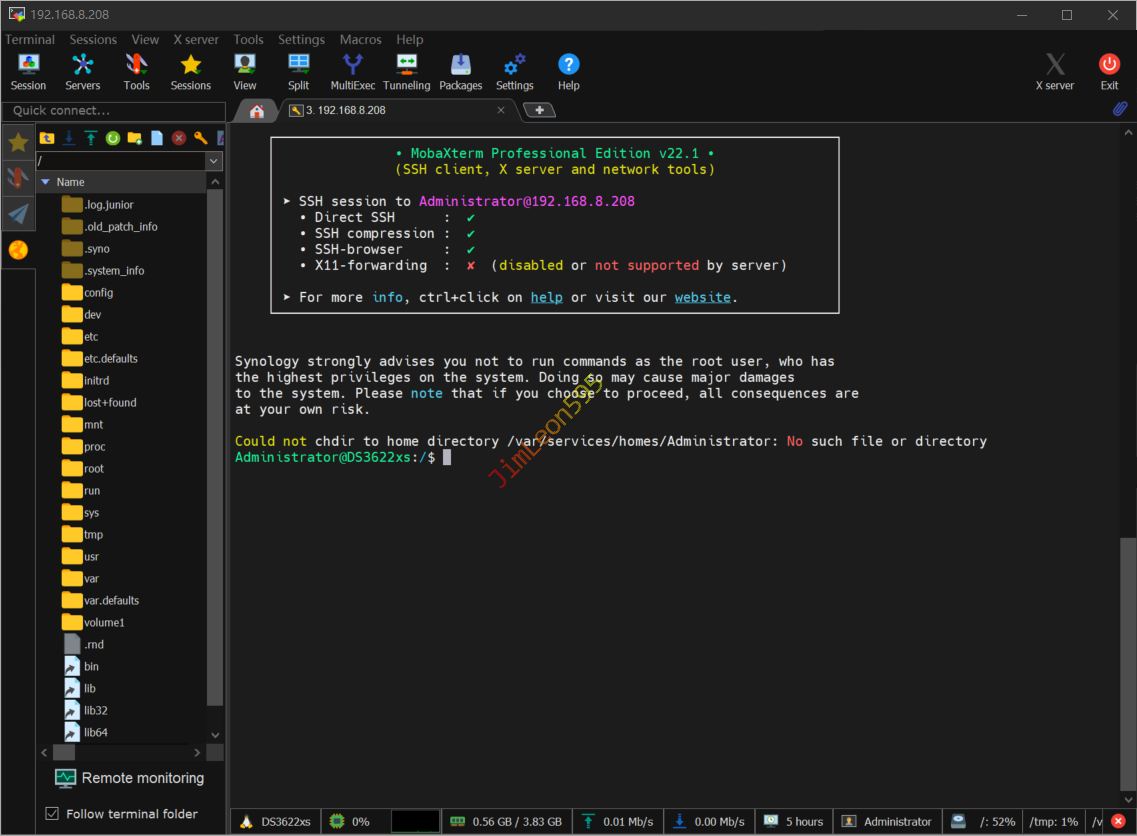Click Remote monitoring button
This screenshot has width=1137, height=836.
click(x=129, y=778)
